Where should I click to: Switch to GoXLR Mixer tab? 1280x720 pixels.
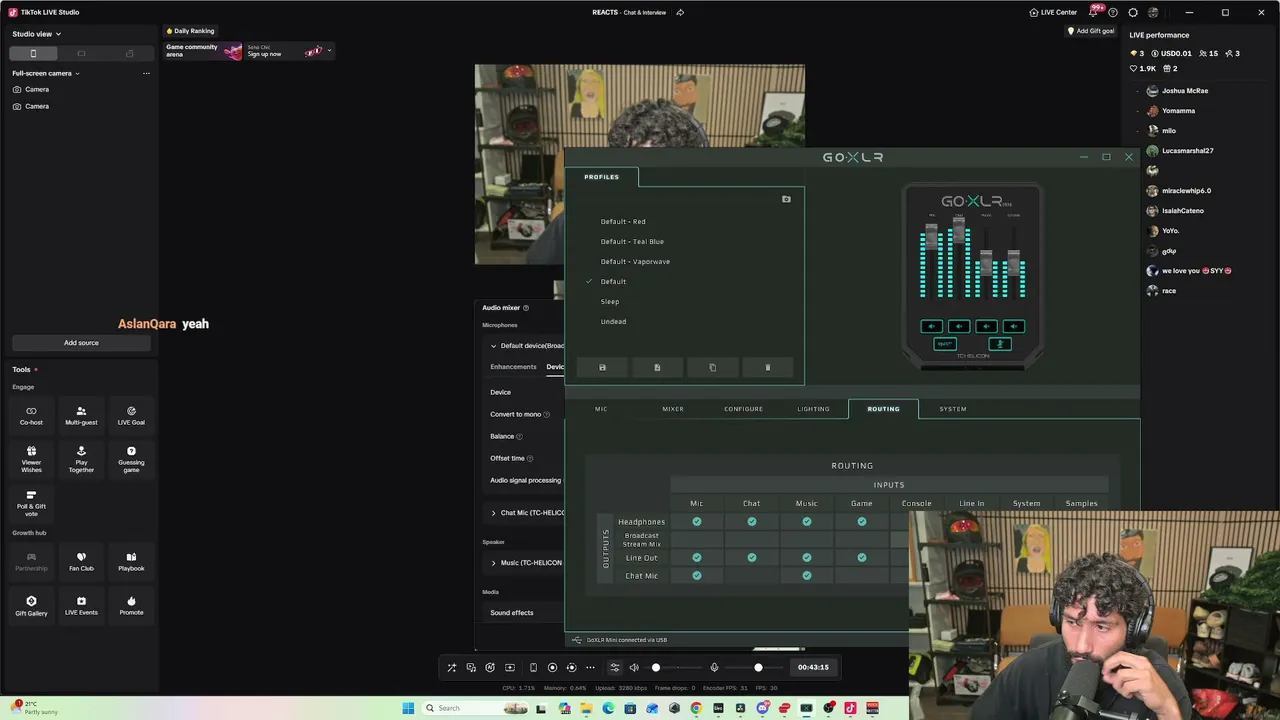coord(673,409)
